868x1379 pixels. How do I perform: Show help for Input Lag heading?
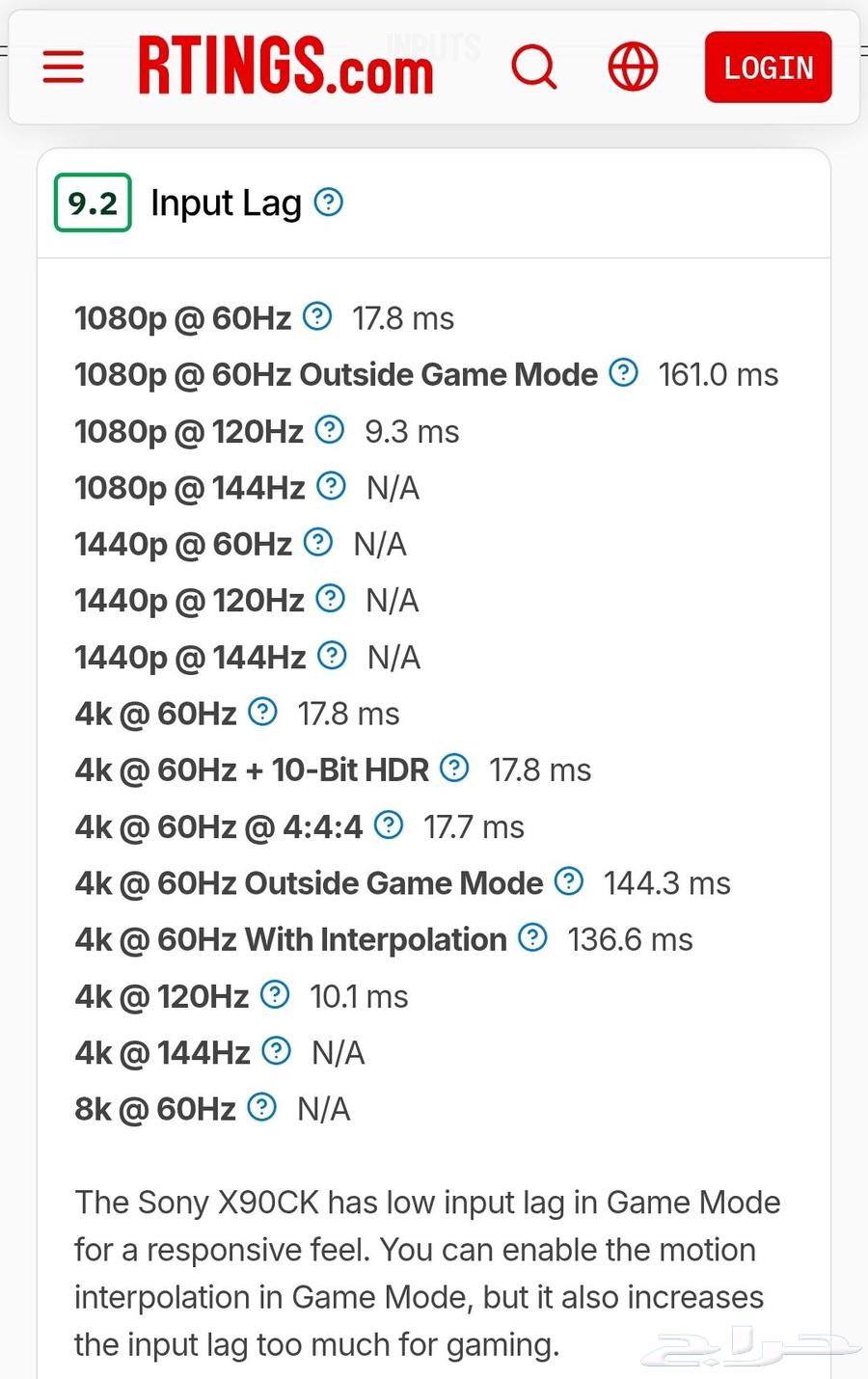click(329, 203)
